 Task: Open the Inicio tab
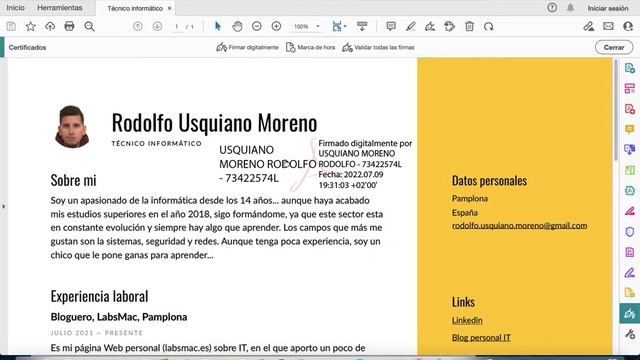pos(16,8)
